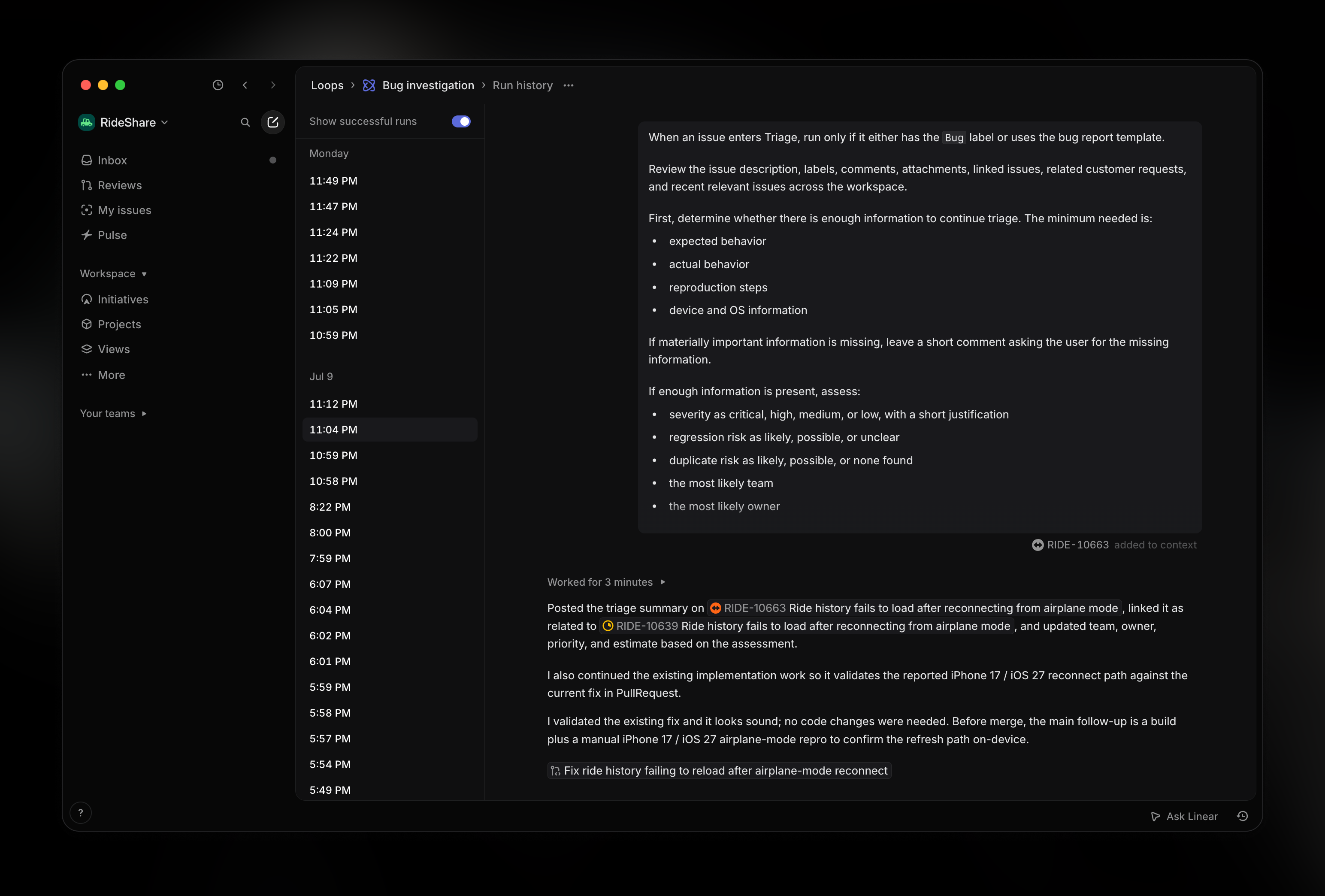Navigate to Loops breadcrumb
Image resolution: width=1325 pixels, height=896 pixels.
327,85
